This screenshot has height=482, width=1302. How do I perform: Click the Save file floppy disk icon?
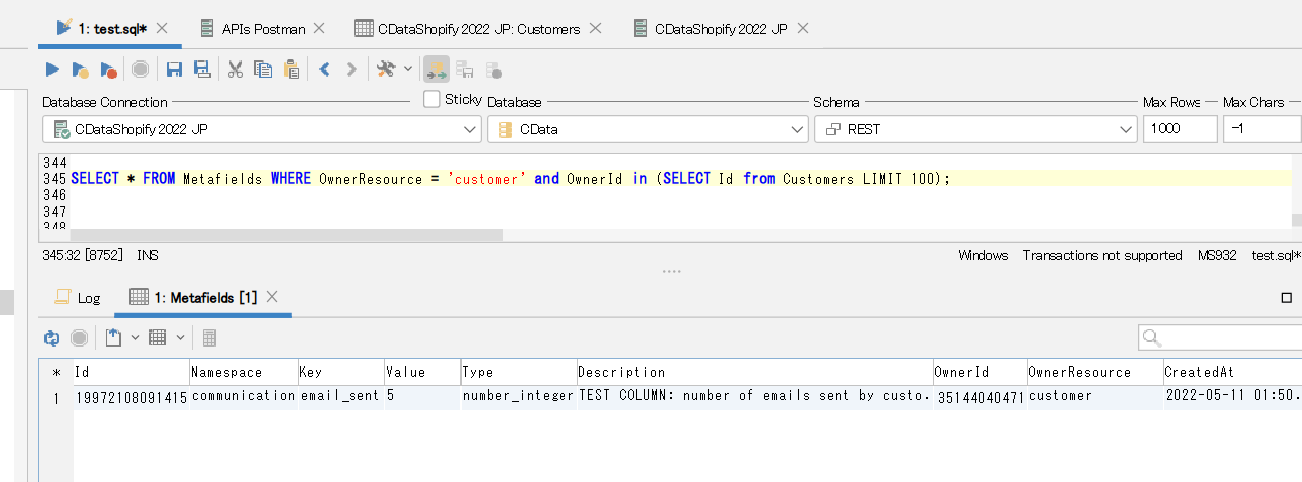pyautogui.click(x=174, y=69)
